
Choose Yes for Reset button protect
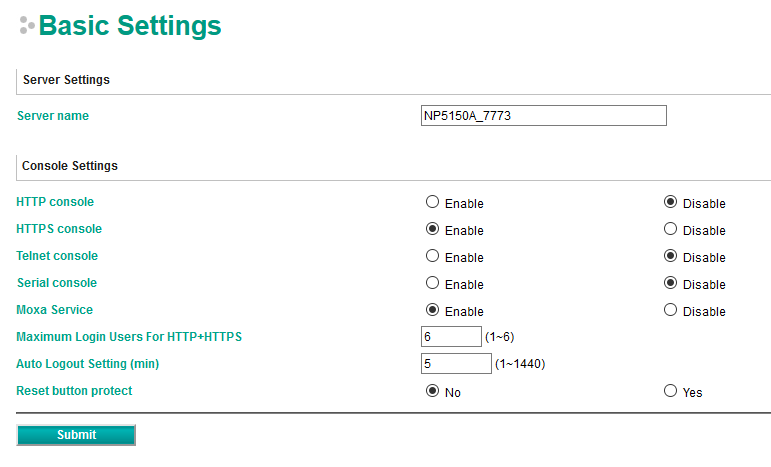point(670,391)
